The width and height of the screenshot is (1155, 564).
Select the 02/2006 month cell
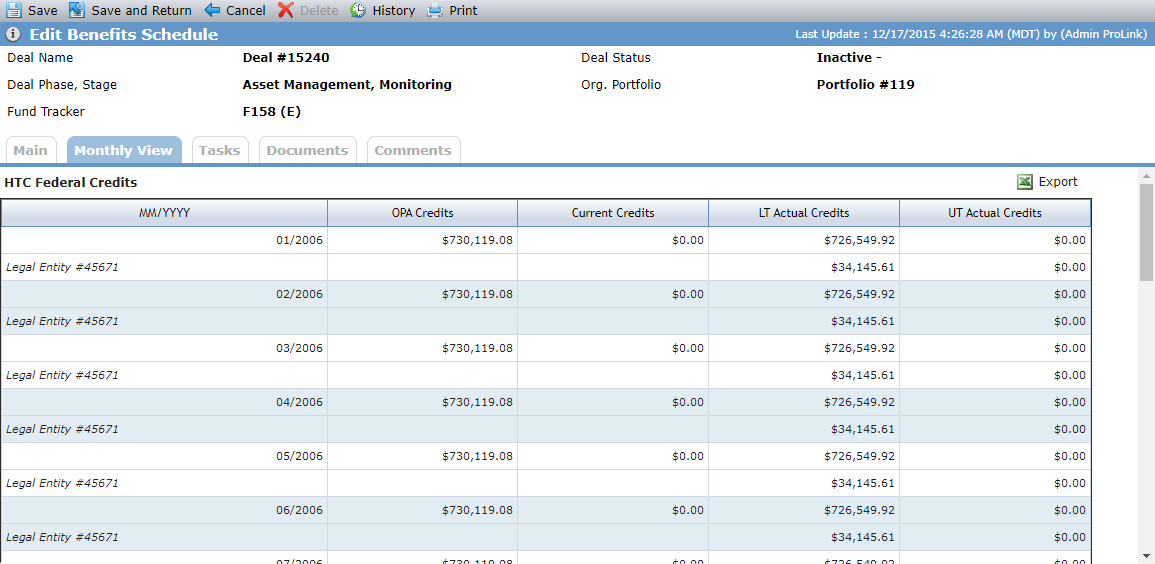point(164,294)
